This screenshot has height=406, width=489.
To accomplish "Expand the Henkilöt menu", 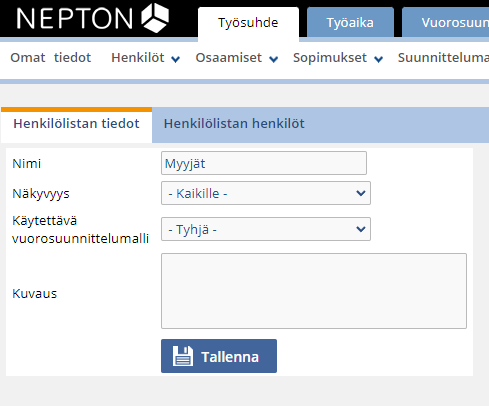I will pyautogui.click(x=145, y=58).
